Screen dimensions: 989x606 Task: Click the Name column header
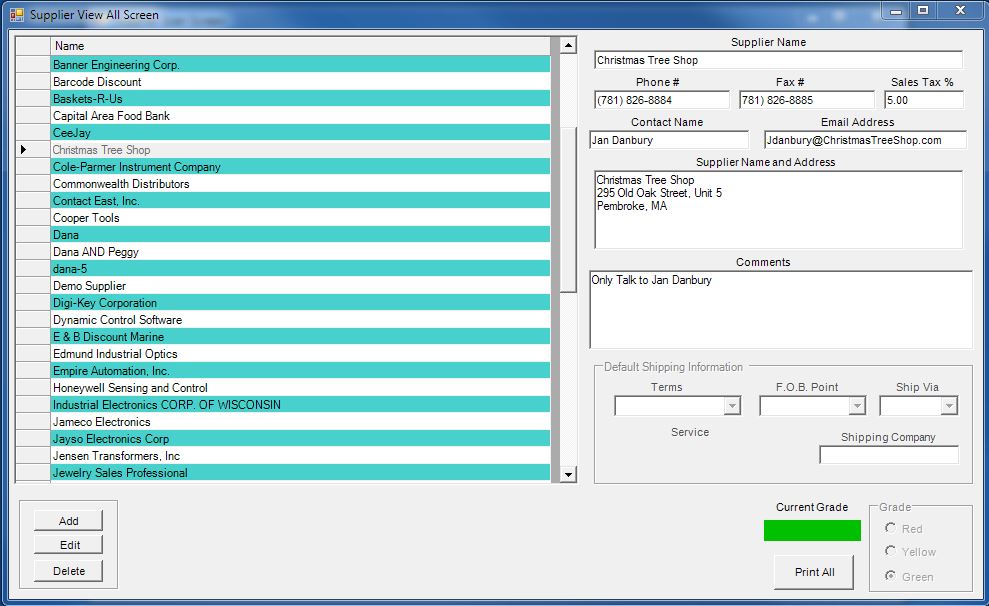point(300,46)
